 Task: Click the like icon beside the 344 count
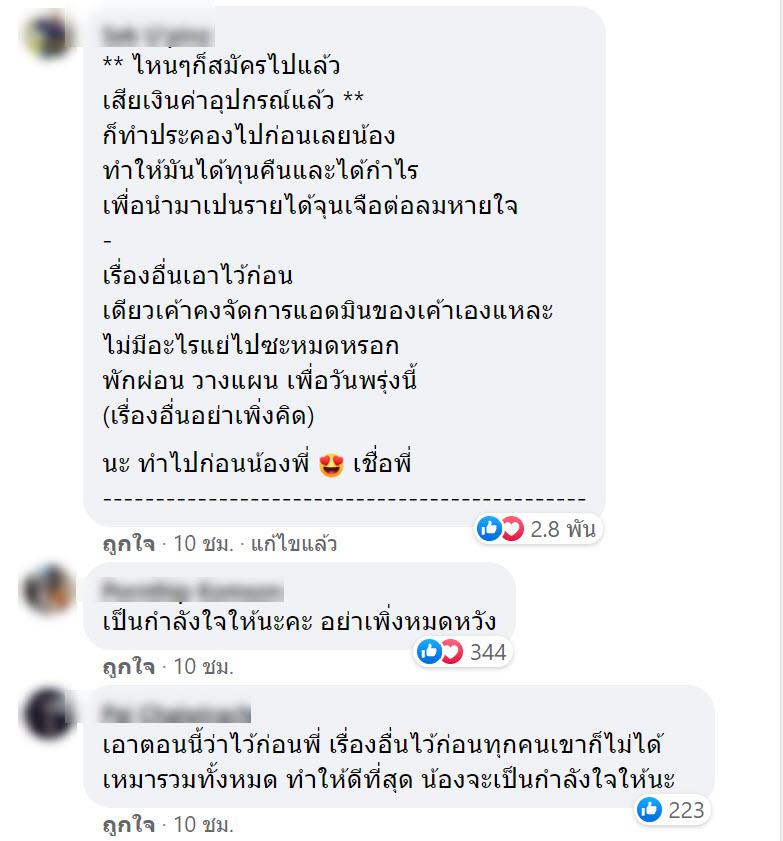[x=429, y=652]
